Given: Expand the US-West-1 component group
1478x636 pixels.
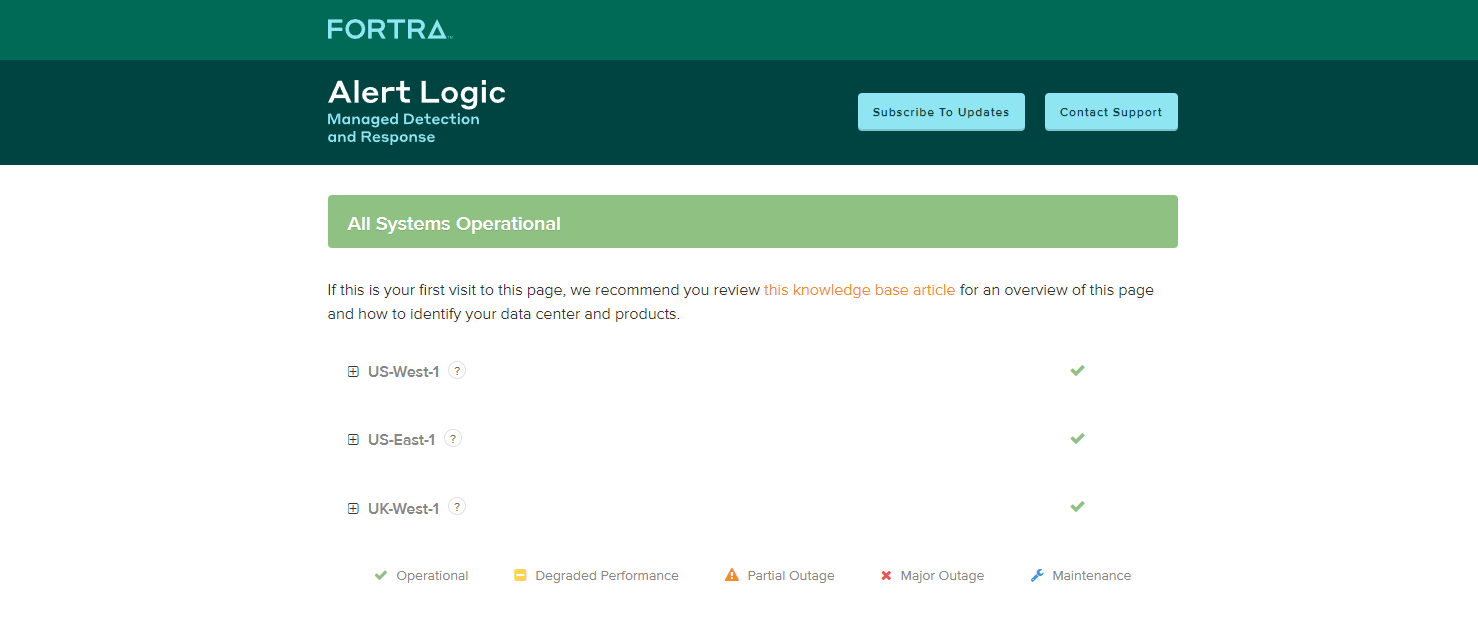Looking at the screenshot, I should 353,372.
